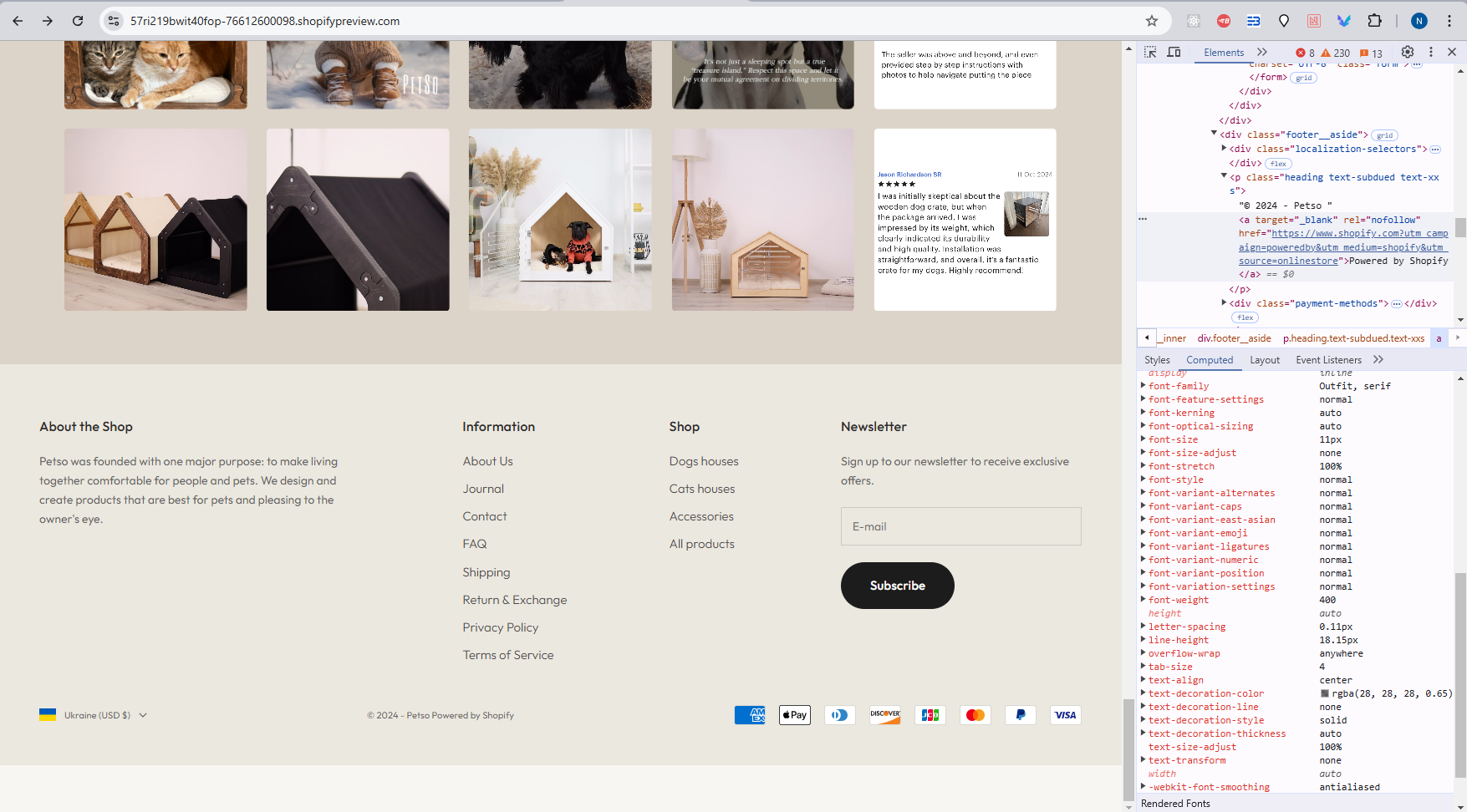The height and width of the screenshot is (812, 1467).
Task: Open the Event Listeners pane tab
Action: [x=1328, y=360]
